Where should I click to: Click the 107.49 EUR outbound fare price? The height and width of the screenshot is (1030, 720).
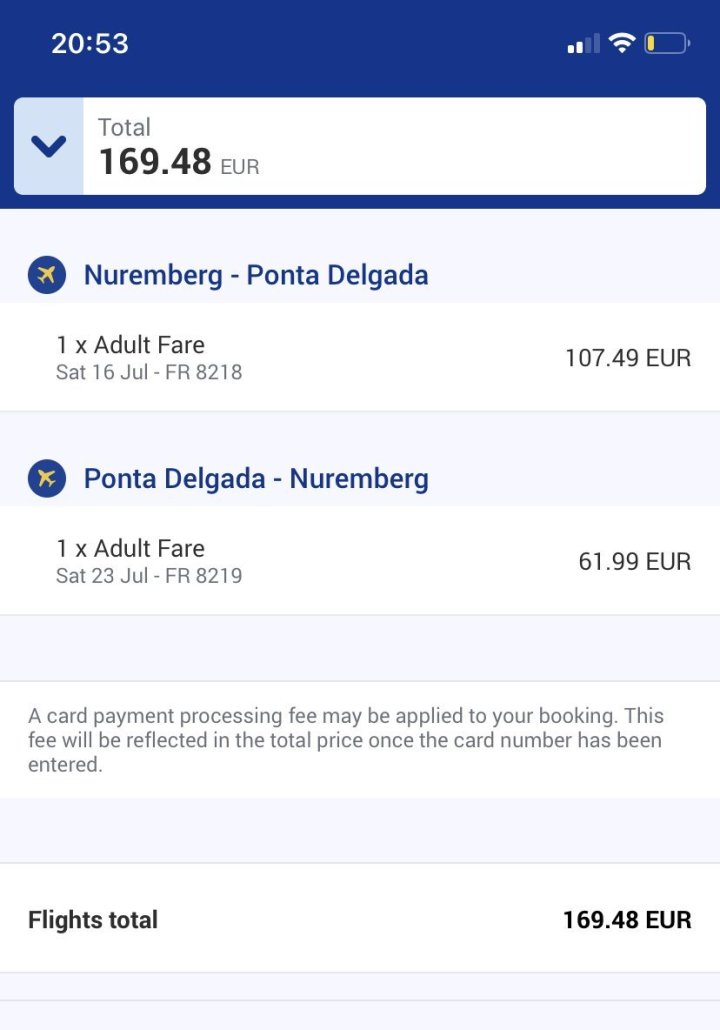pyautogui.click(x=627, y=358)
